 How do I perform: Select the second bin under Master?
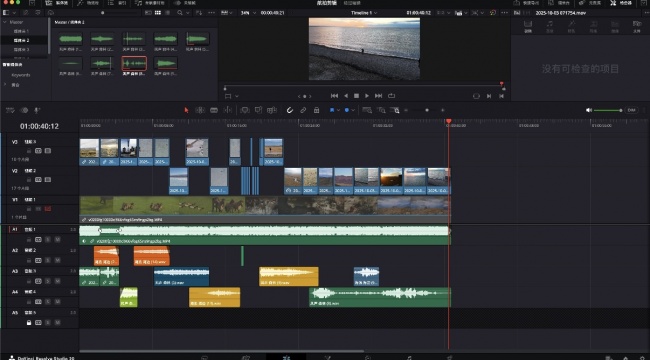click(x=22, y=40)
